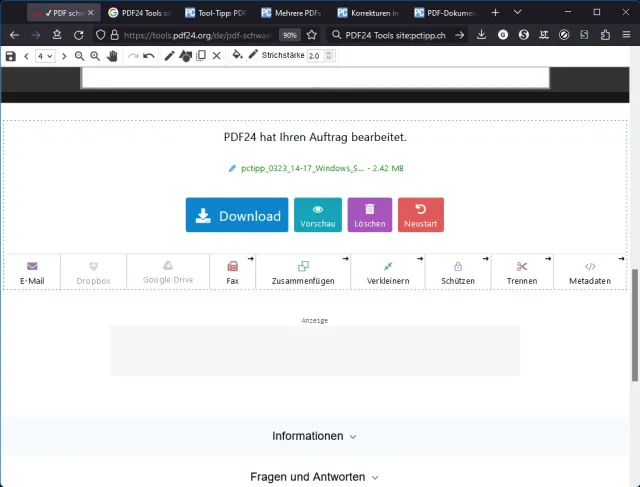Open the list all tabs chevron

518,12
